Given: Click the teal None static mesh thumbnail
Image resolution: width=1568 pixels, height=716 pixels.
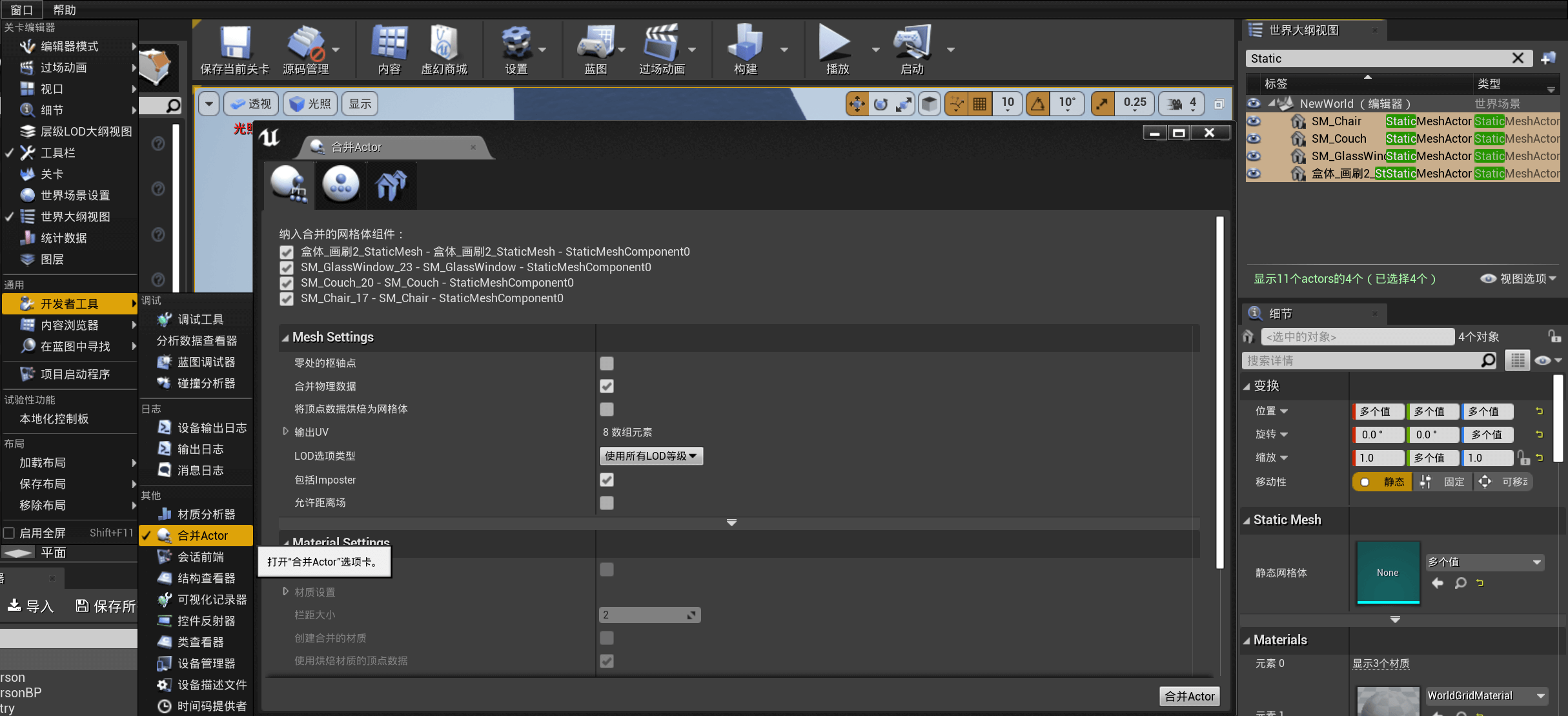Looking at the screenshot, I should click(x=1388, y=573).
